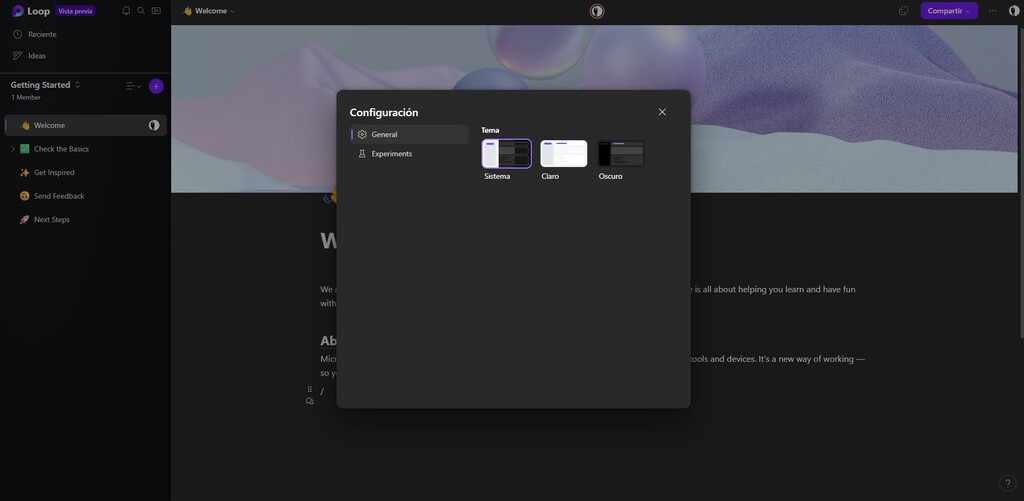Click the copy component icon near Compartir
The width and height of the screenshot is (1024, 501).
click(903, 11)
